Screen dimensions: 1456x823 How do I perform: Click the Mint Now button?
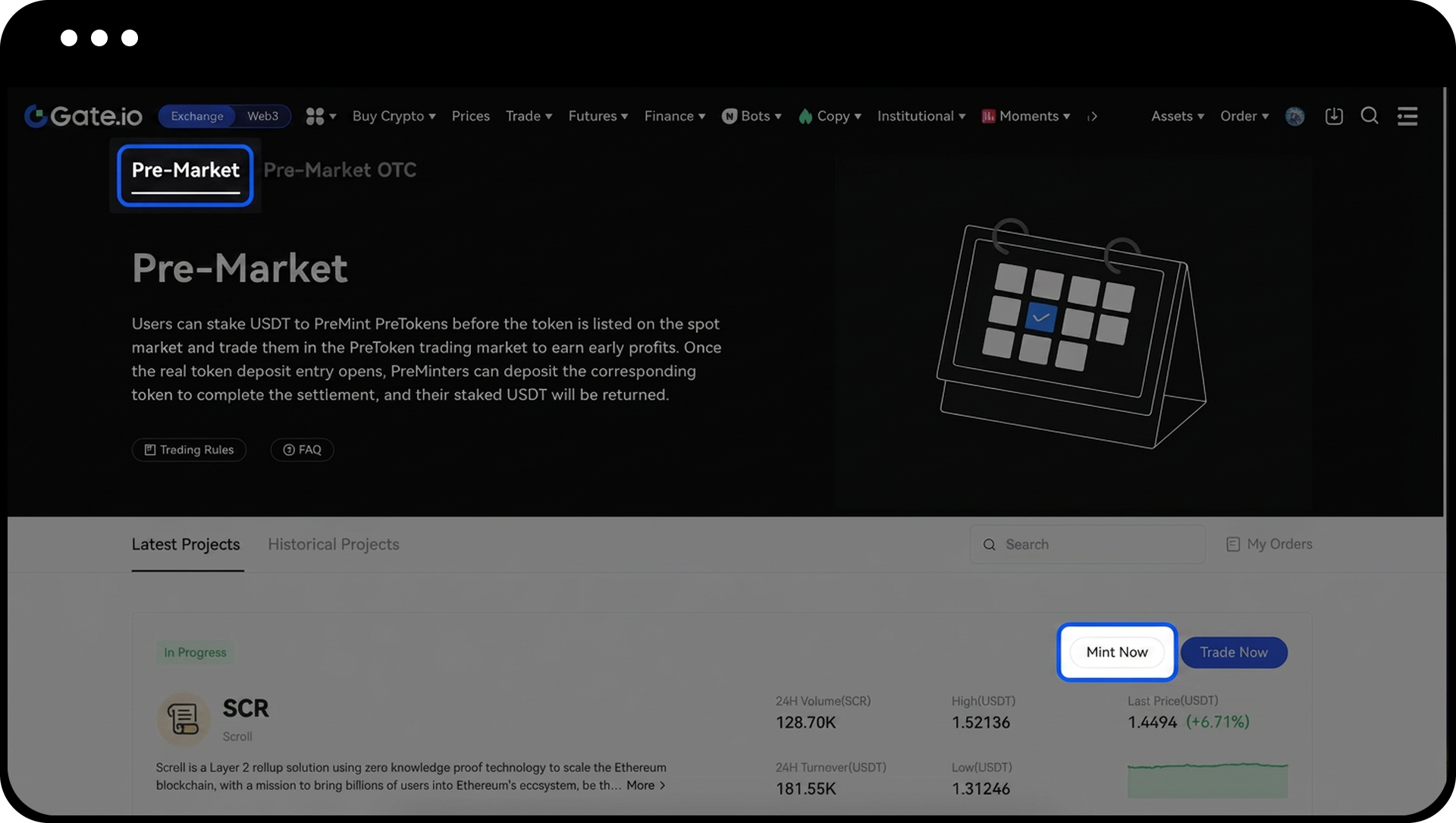[1116, 652]
